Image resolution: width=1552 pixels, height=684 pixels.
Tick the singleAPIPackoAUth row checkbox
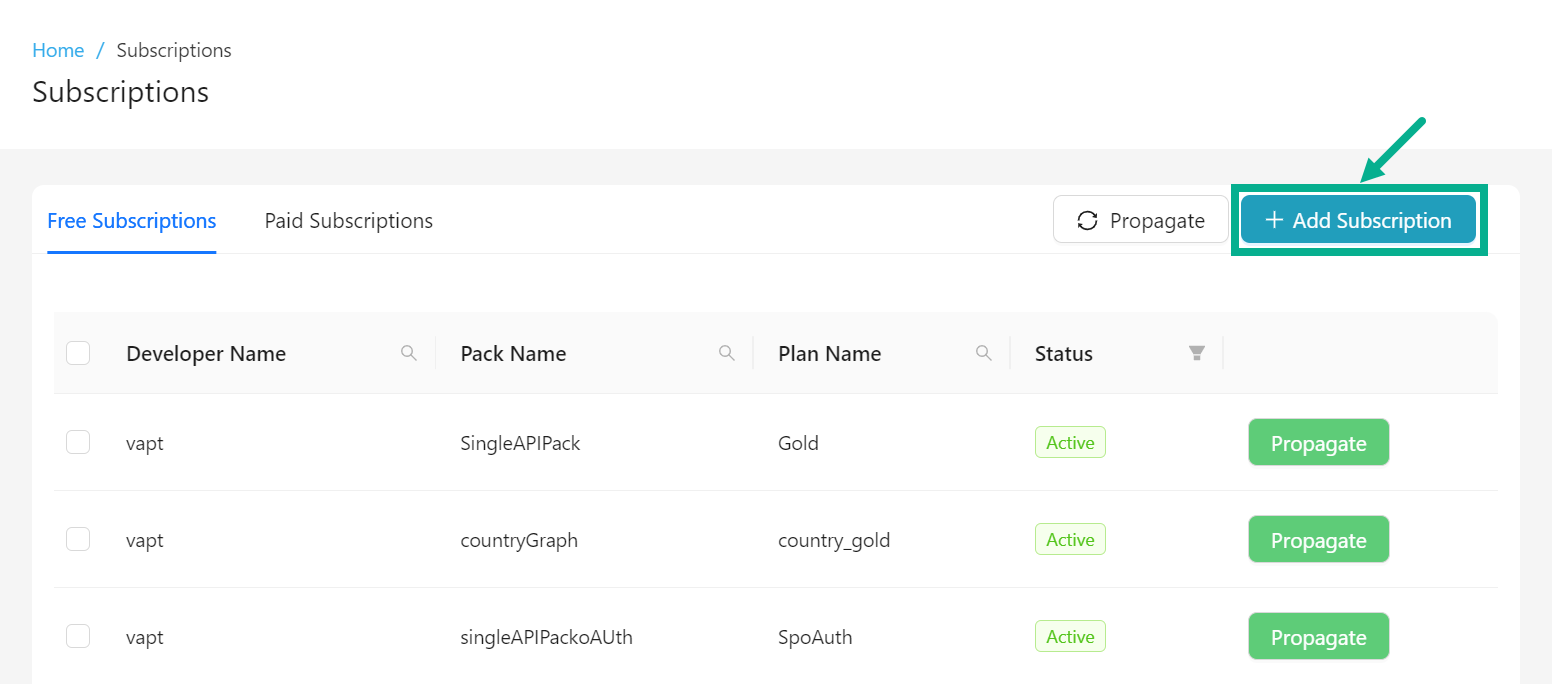[x=78, y=636]
